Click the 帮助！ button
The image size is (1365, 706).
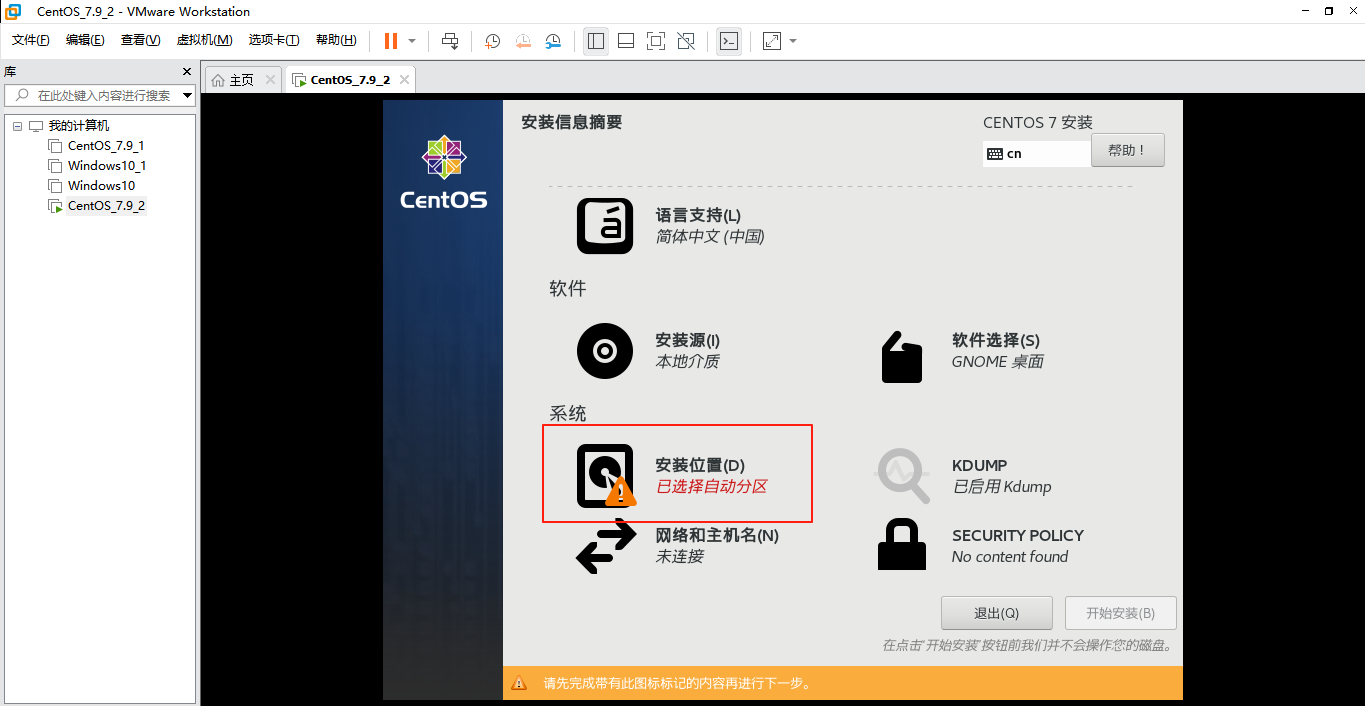pyautogui.click(x=1128, y=150)
